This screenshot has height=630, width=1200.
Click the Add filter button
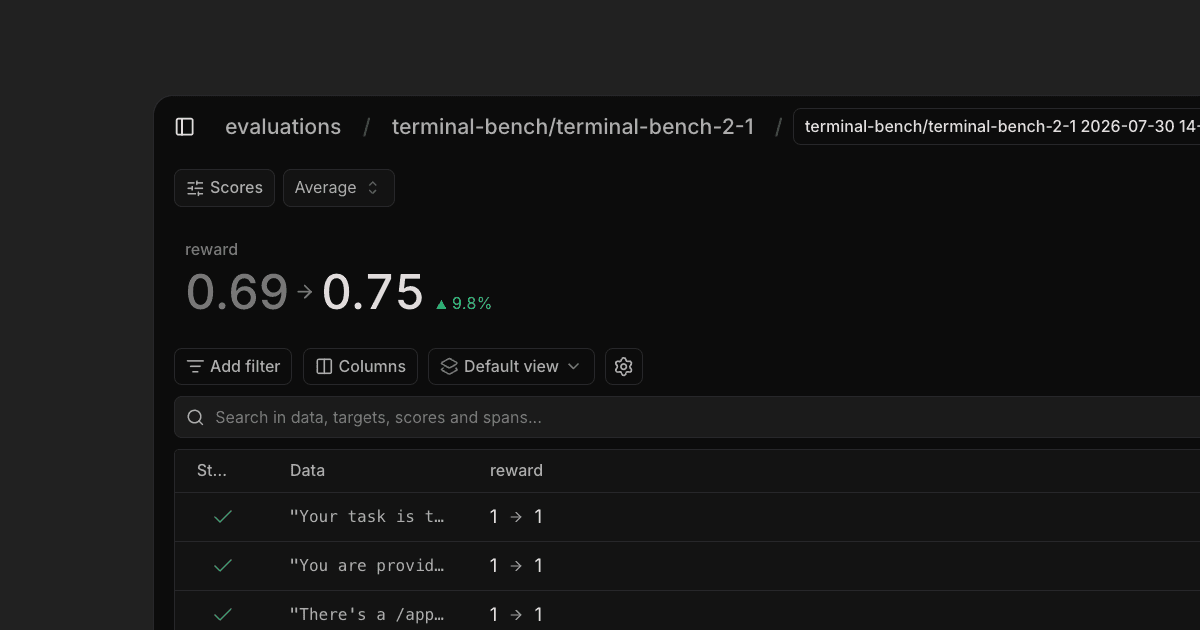(x=233, y=367)
